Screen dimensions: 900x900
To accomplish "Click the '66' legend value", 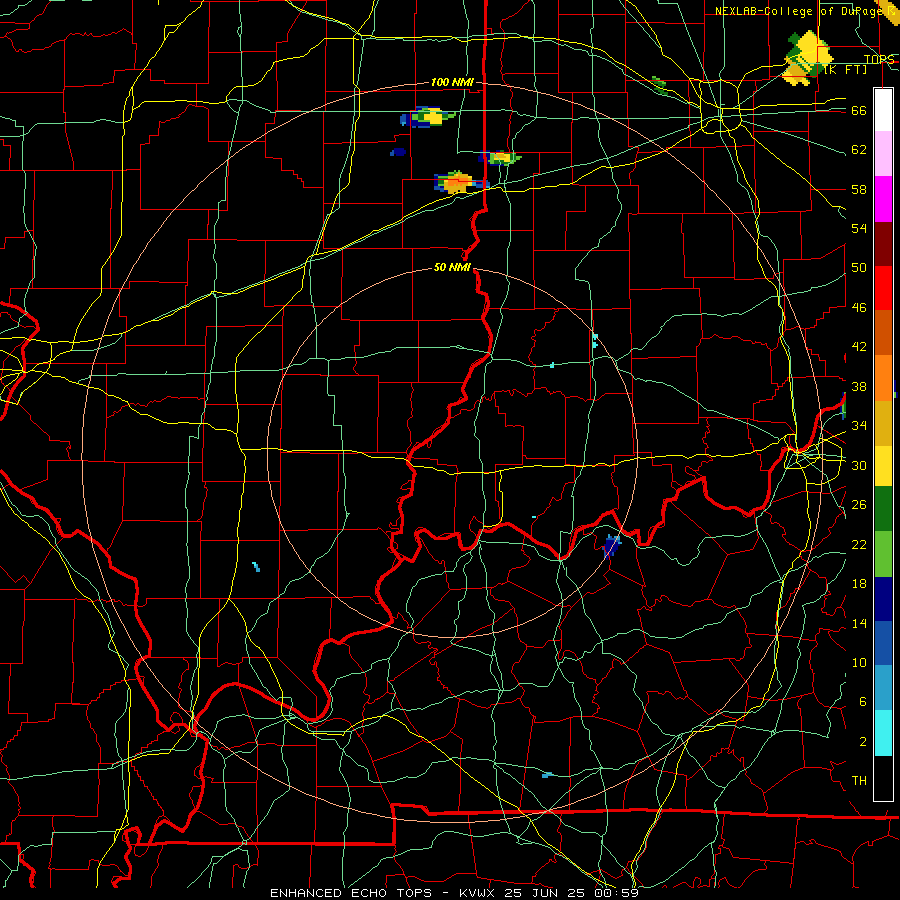I will coord(859,111).
